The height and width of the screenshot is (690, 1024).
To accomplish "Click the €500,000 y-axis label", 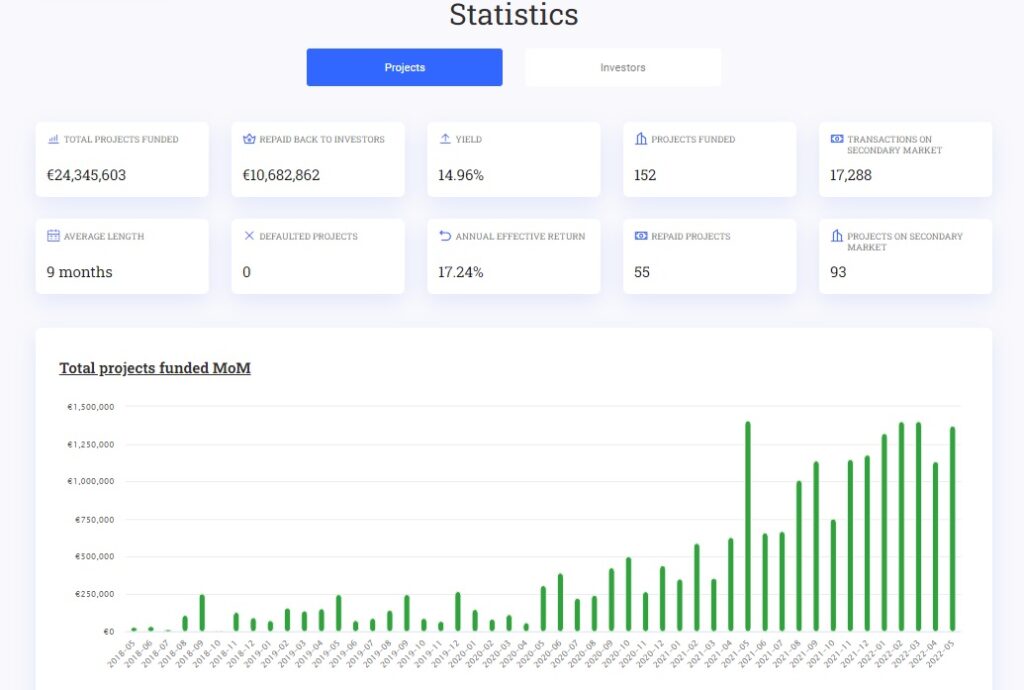I will point(95,556).
